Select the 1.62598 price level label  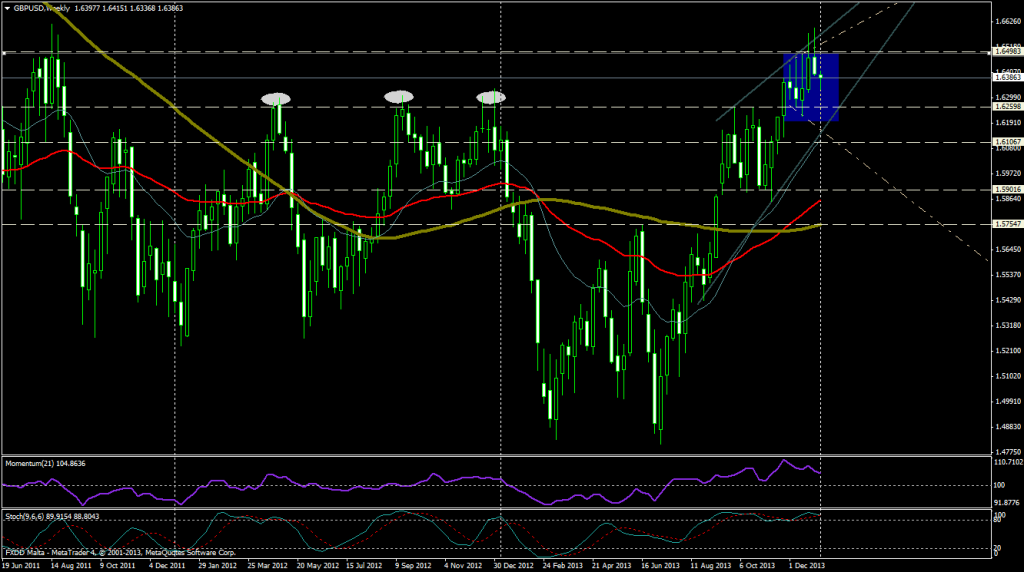(1005, 106)
